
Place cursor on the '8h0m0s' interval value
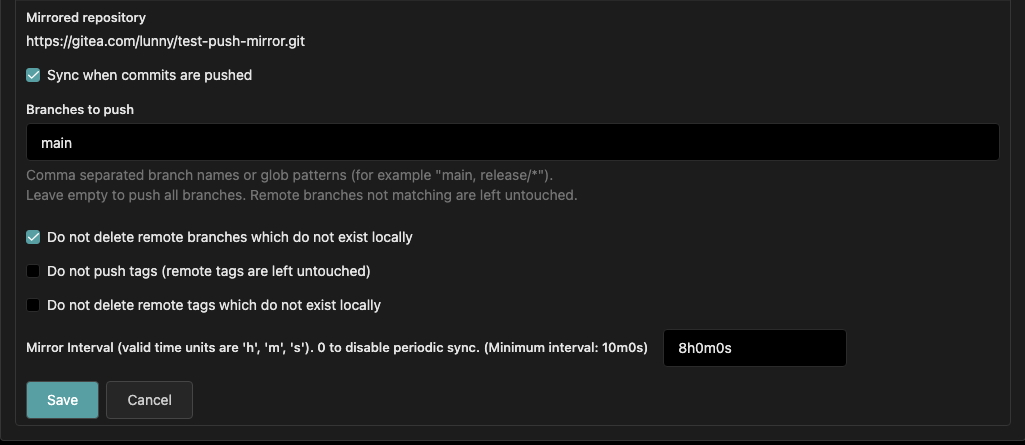pos(705,348)
